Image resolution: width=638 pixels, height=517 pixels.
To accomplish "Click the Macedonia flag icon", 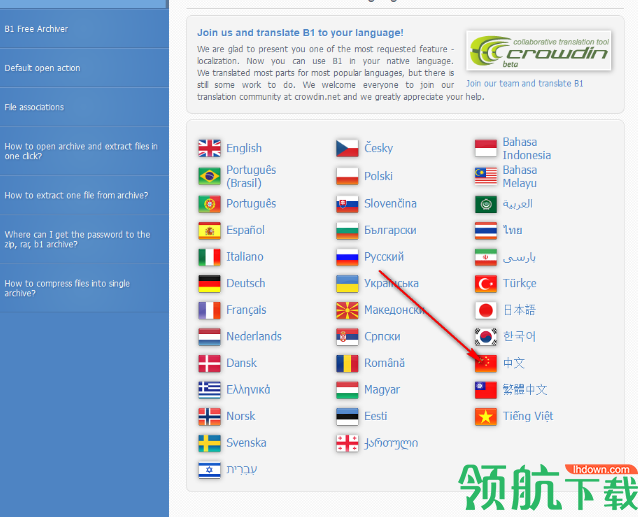I will (347, 310).
